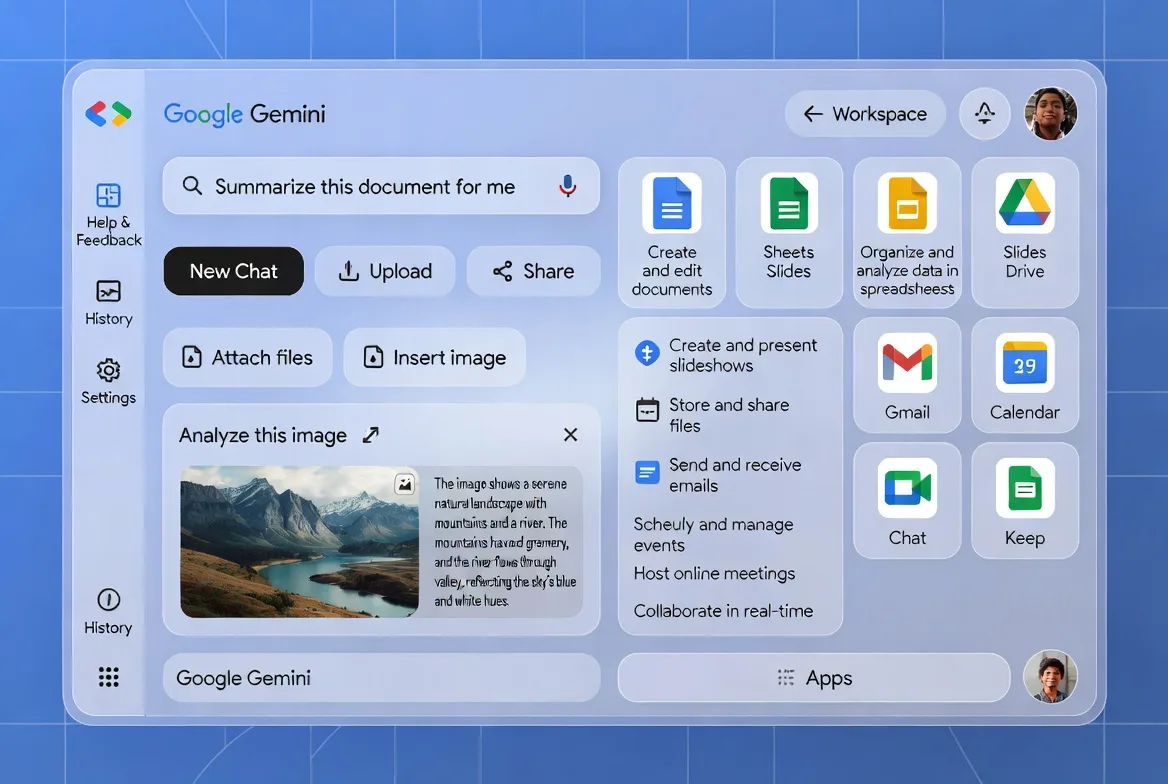Start a New Chat
Screen dimensions: 1168x784
[x=233, y=271]
